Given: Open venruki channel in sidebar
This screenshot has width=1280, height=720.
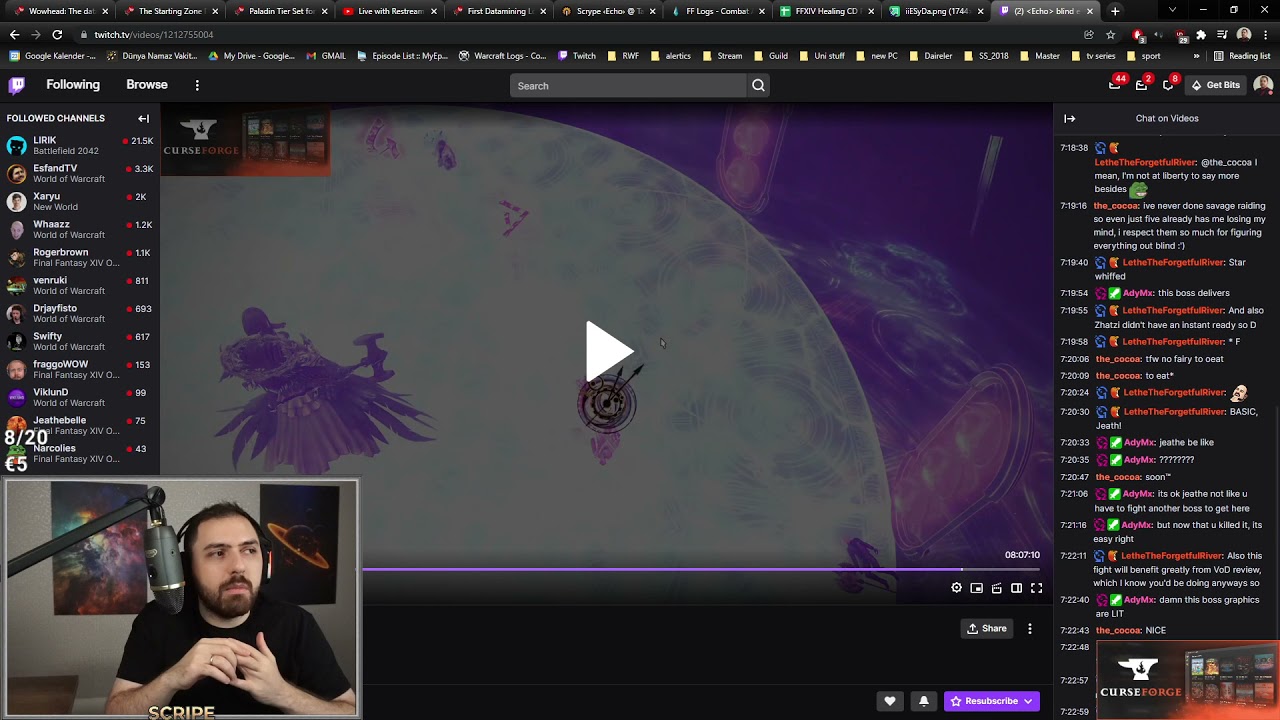Looking at the screenshot, I should tap(79, 286).
